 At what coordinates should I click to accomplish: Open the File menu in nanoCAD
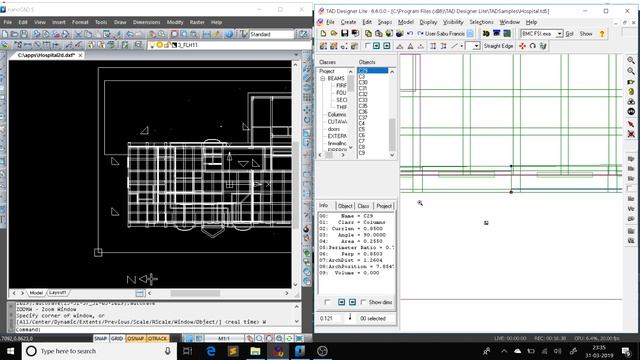8,22
